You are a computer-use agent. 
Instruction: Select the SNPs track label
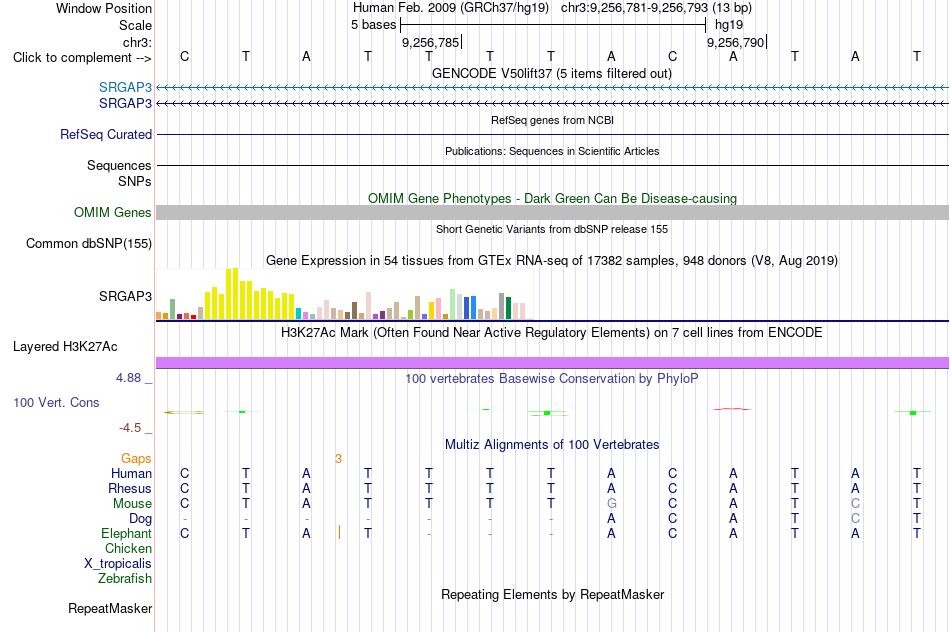point(135,181)
